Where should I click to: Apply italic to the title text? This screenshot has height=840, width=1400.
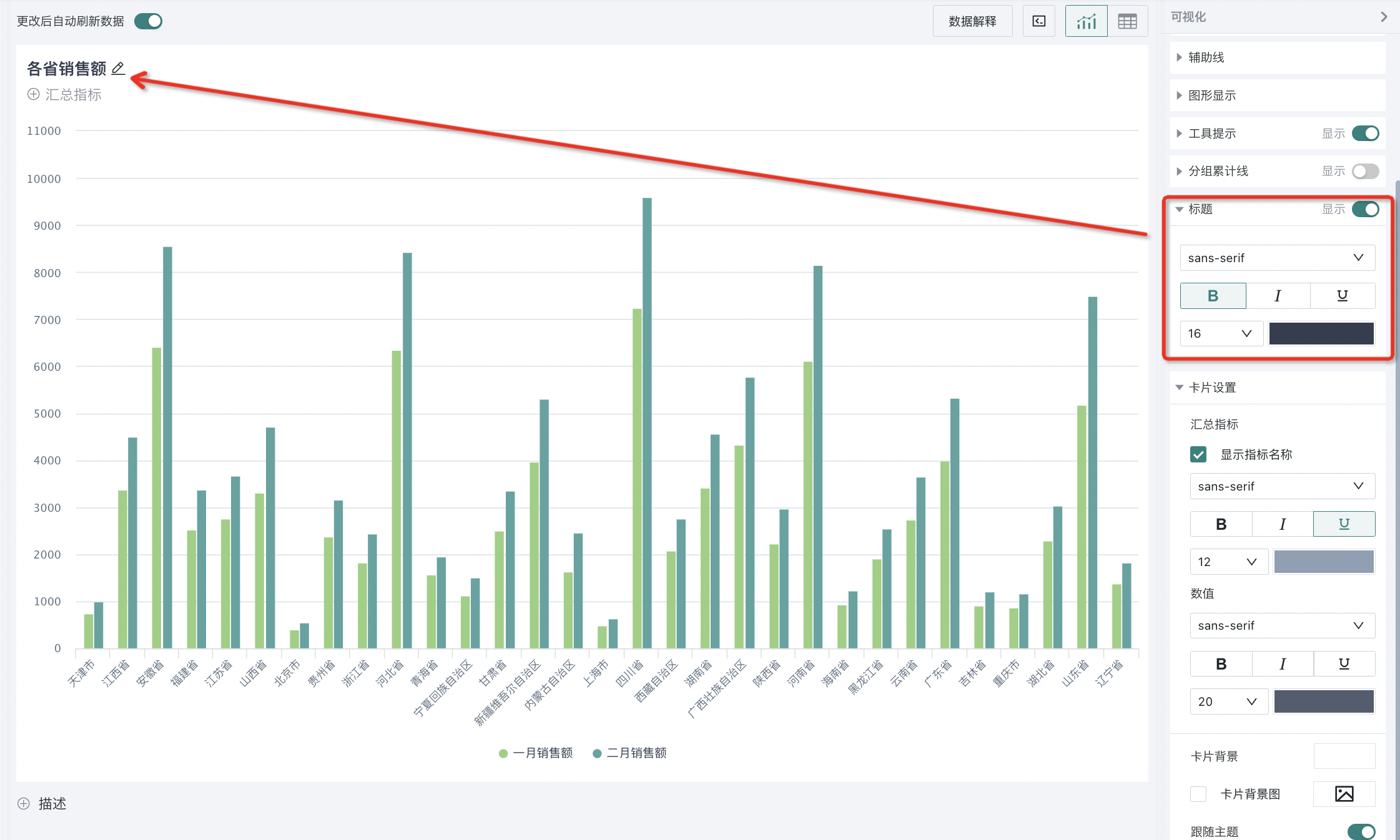(1278, 296)
